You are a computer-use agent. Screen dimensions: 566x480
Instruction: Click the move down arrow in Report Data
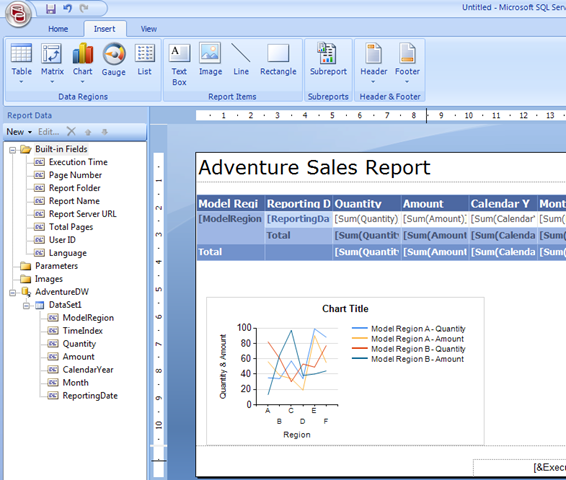[x=104, y=132]
